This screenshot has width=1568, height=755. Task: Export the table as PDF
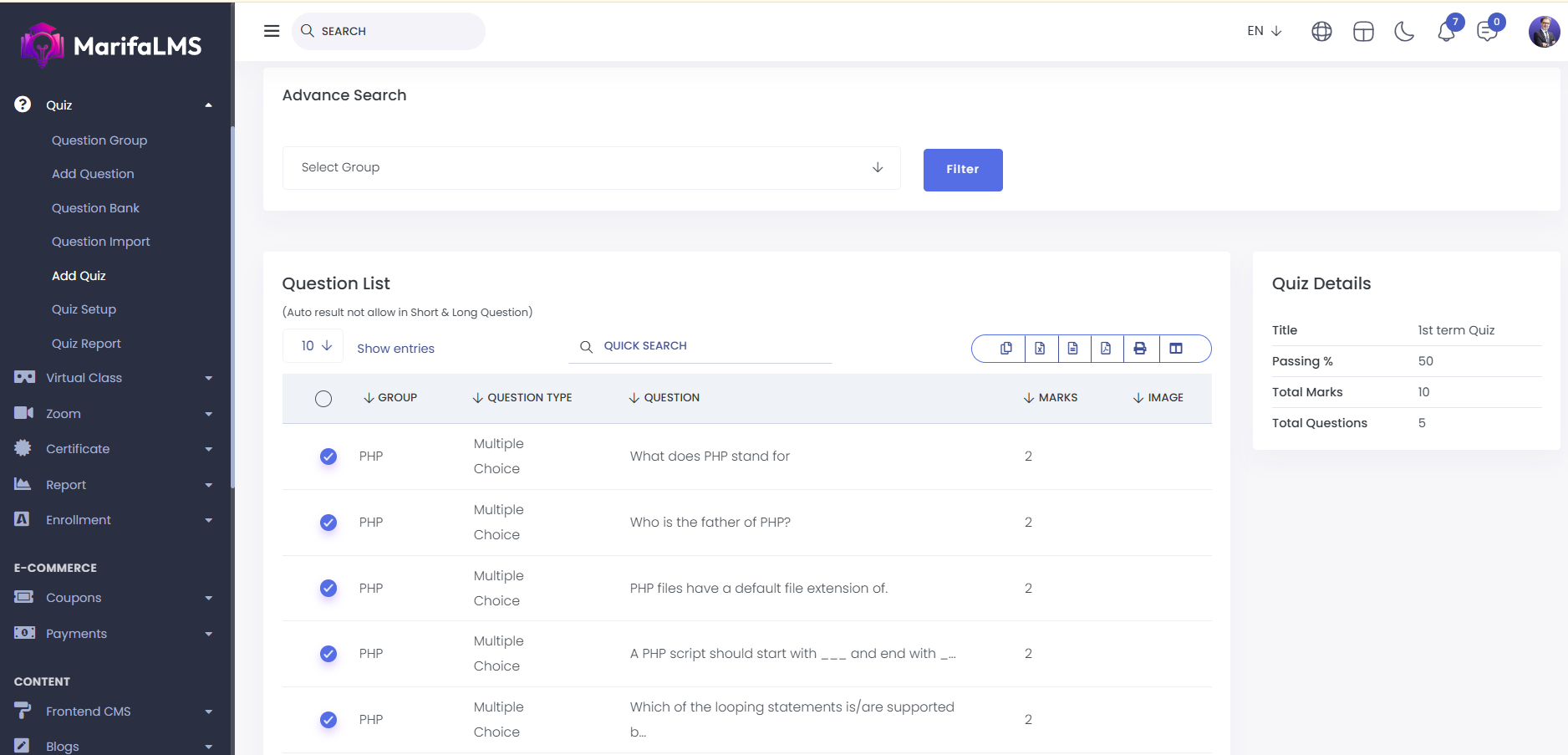tap(1106, 349)
